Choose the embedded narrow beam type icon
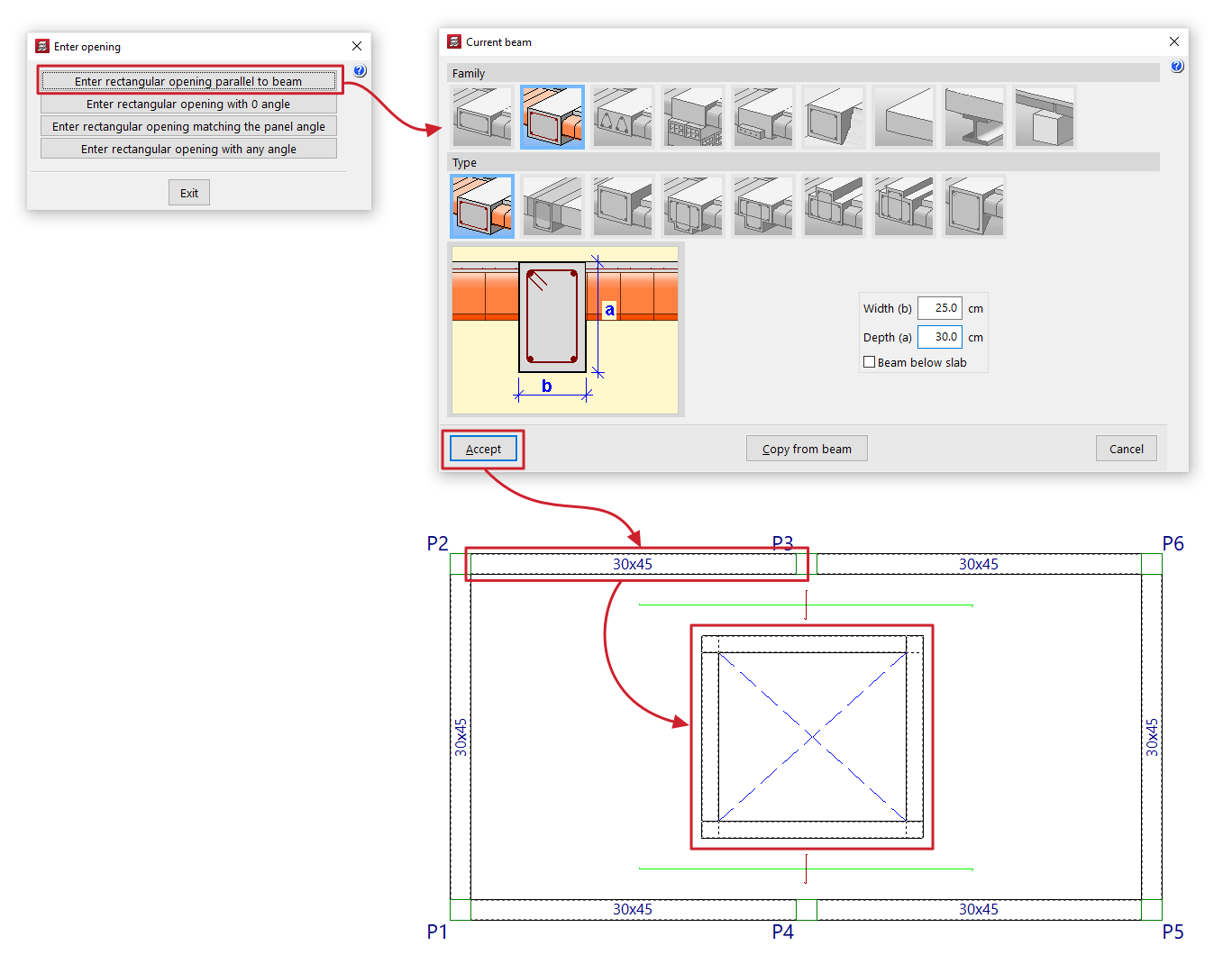 tap(552, 206)
